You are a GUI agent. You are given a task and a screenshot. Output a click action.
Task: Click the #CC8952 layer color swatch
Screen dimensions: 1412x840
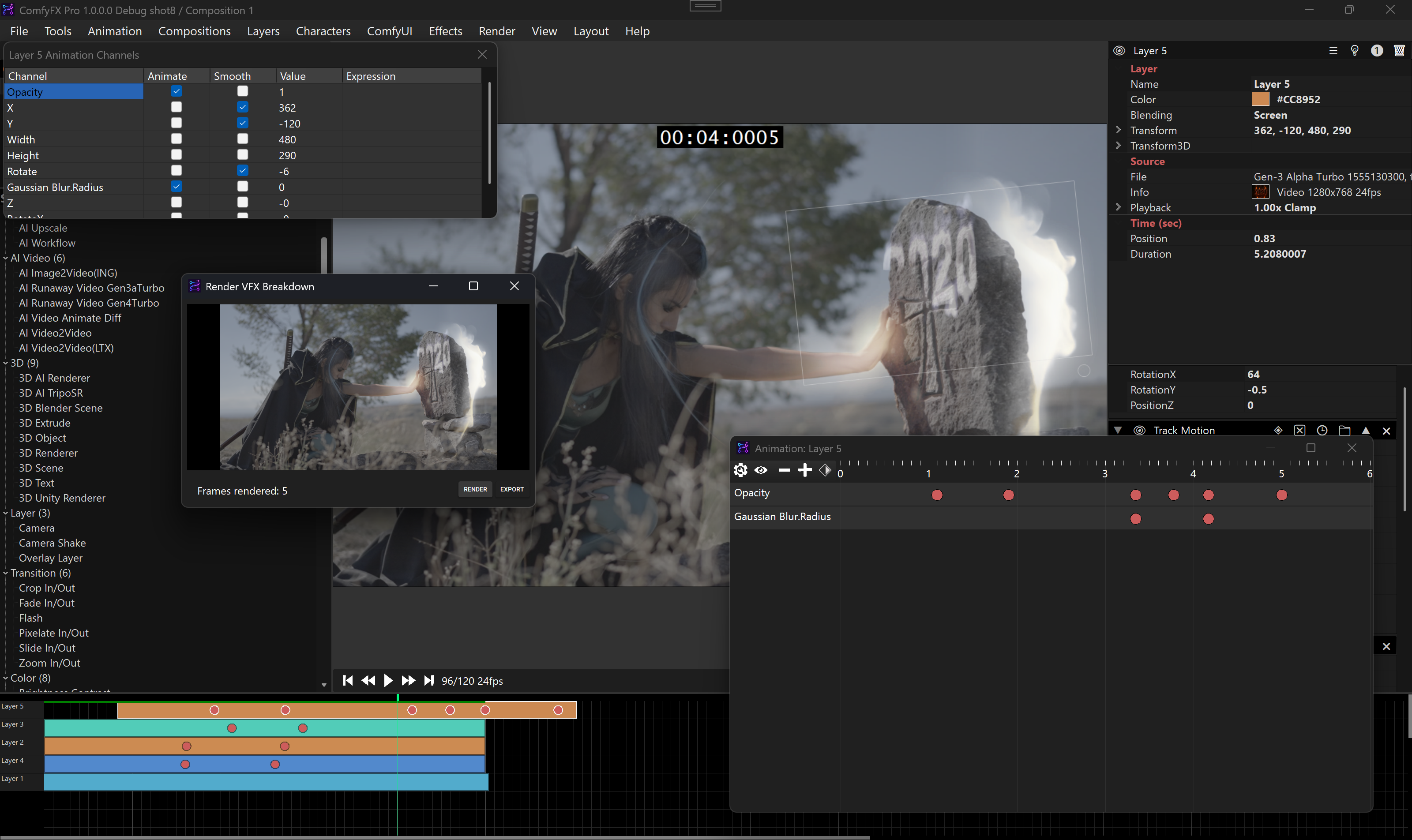pyautogui.click(x=1260, y=99)
